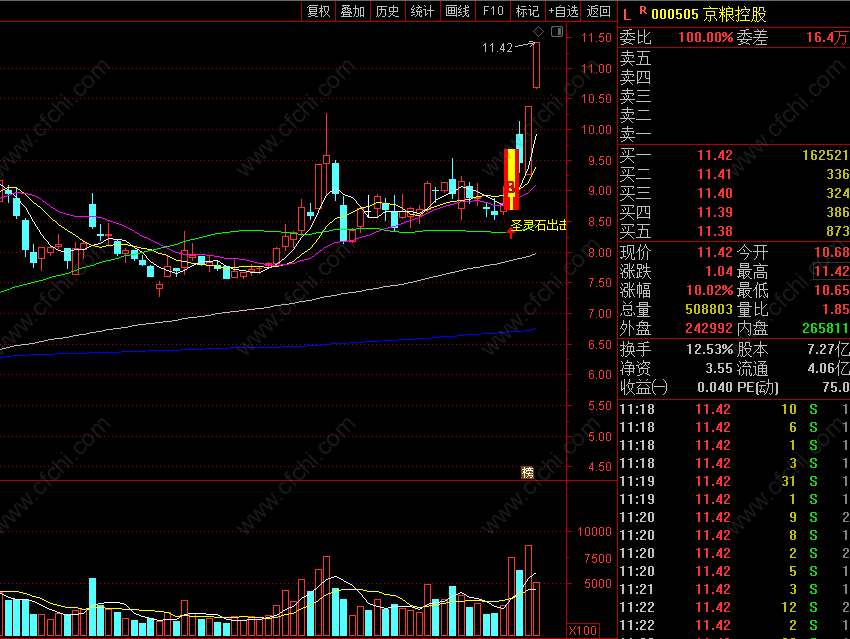Open F10 company info
The height and width of the screenshot is (639, 850).
[x=493, y=11]
